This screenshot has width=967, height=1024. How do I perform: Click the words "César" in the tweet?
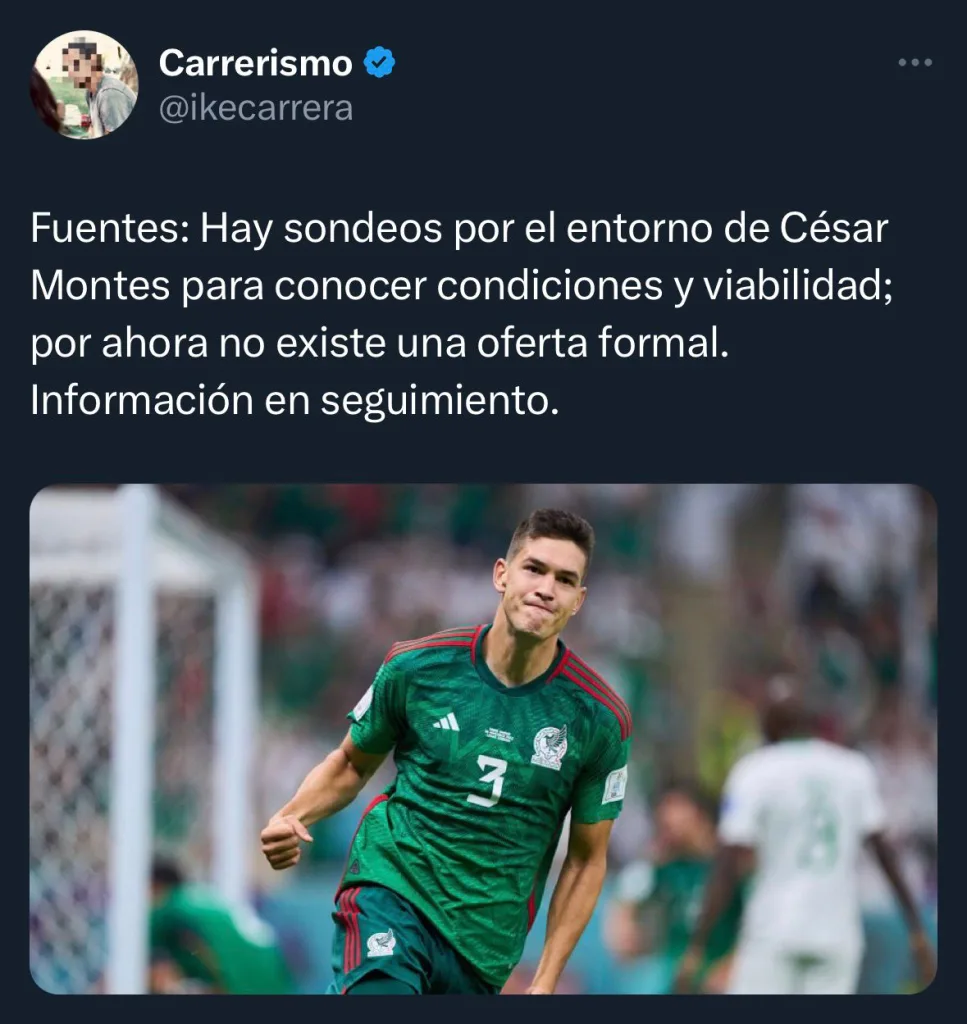tap(834, 229)
